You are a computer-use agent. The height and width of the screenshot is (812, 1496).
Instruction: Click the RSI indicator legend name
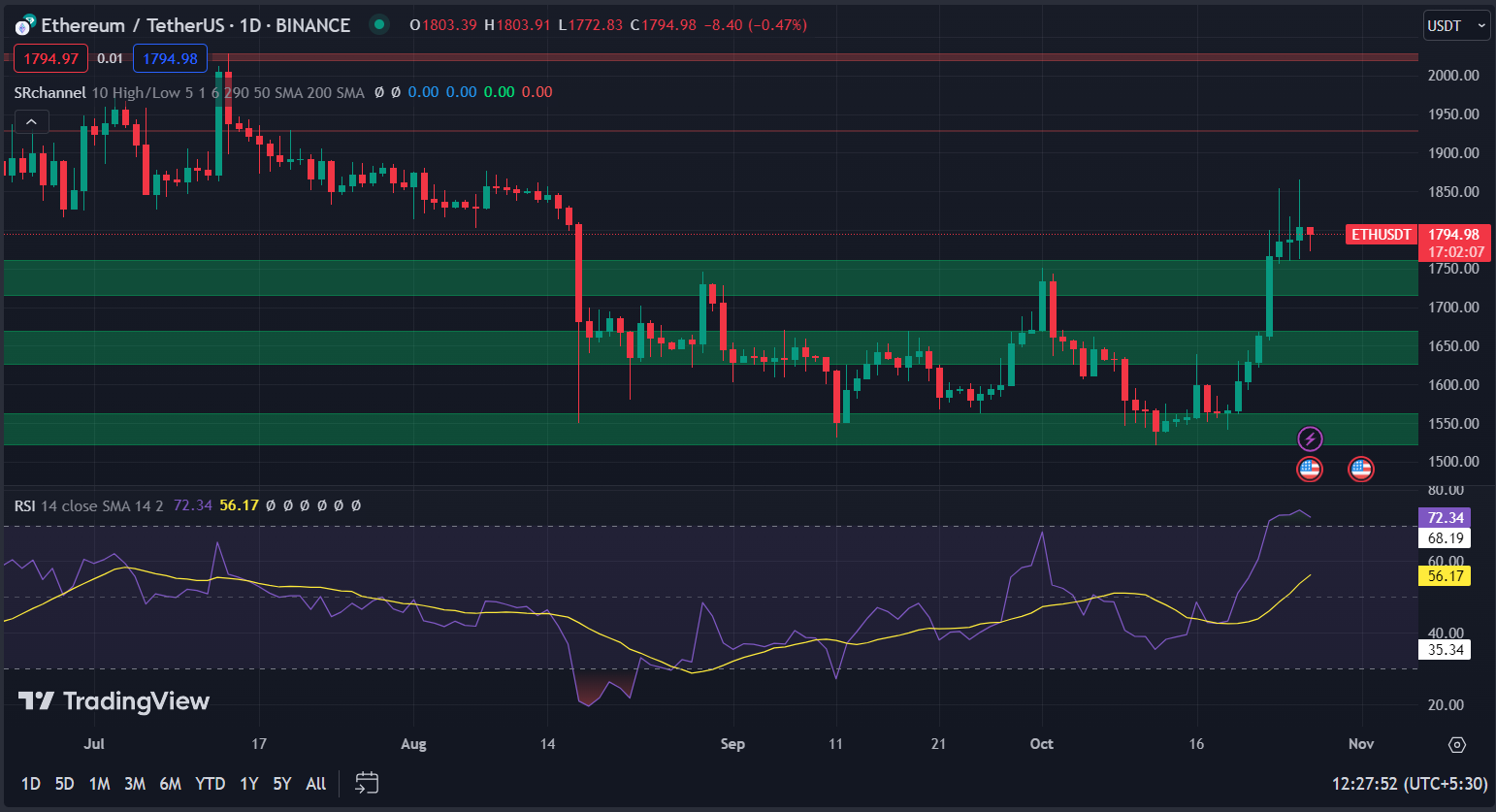click(x=24, y=505)
